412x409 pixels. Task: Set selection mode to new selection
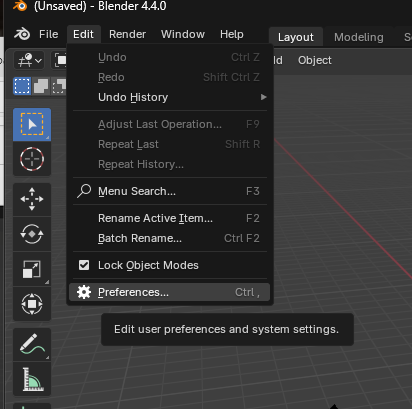pyautogui.click(x=22, y=86)
